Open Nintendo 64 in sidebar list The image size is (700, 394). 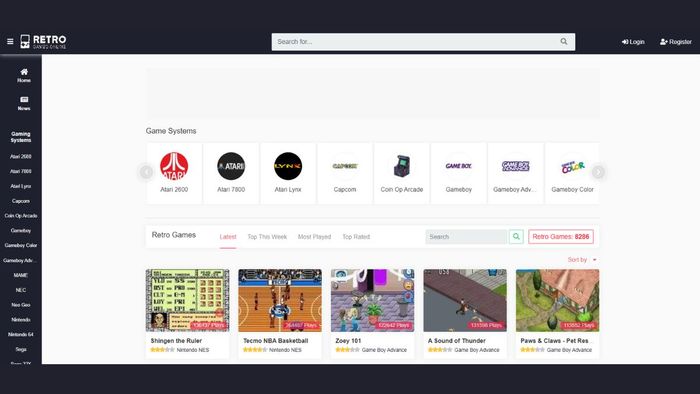pos(21,334)
